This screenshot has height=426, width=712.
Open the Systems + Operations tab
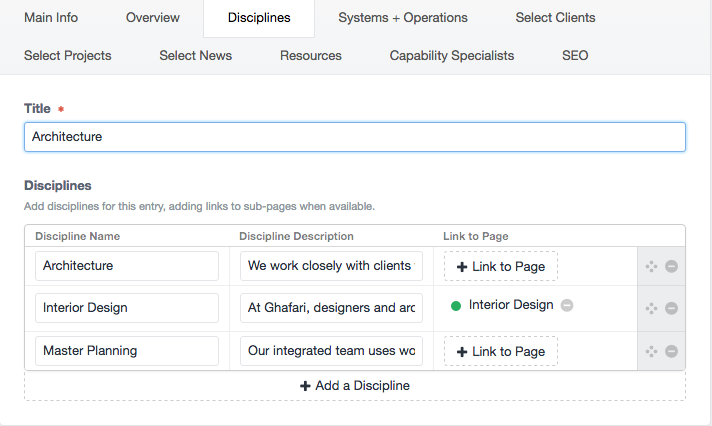403,18
